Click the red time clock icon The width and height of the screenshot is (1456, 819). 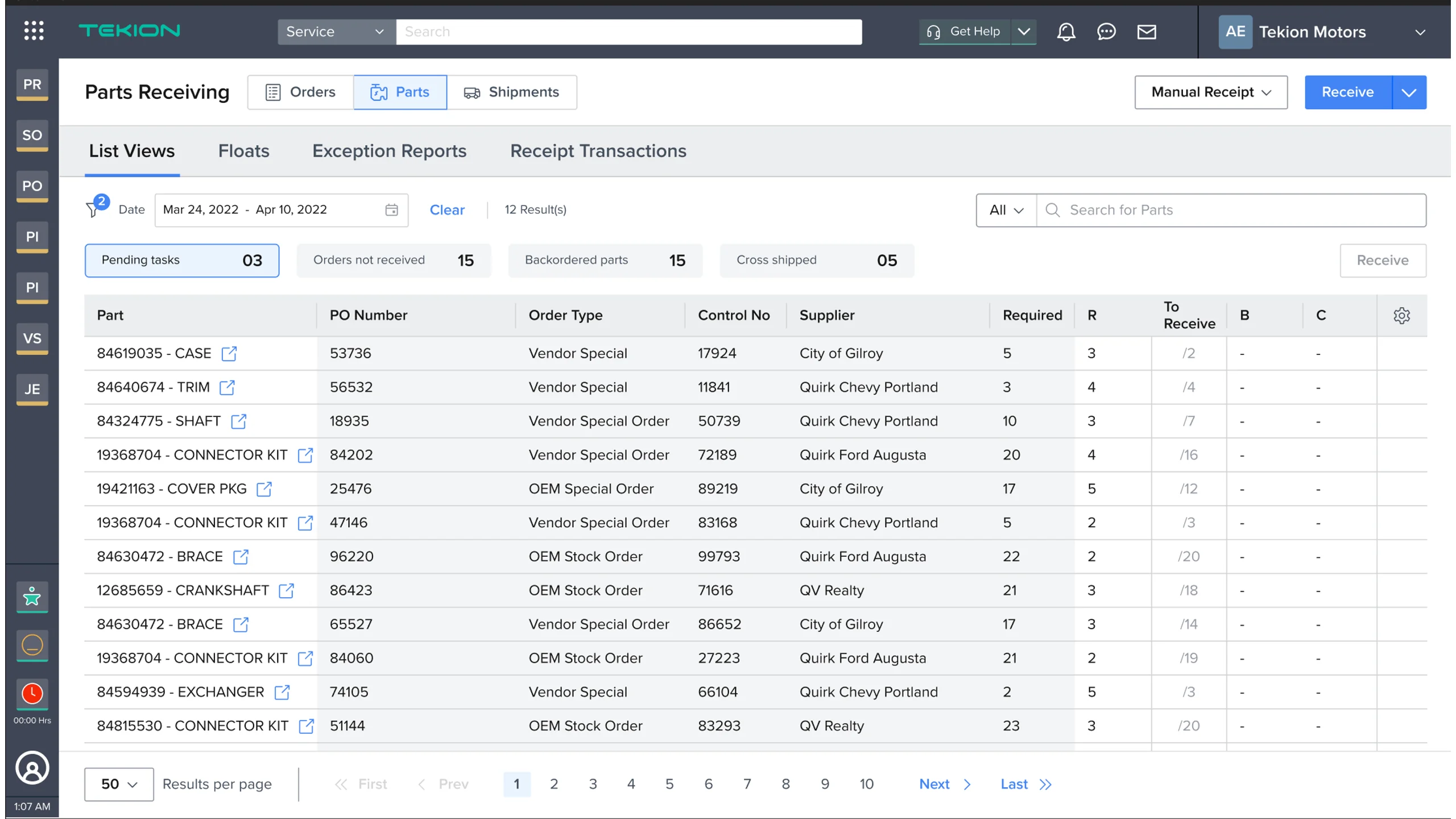[x=32, y=694]
